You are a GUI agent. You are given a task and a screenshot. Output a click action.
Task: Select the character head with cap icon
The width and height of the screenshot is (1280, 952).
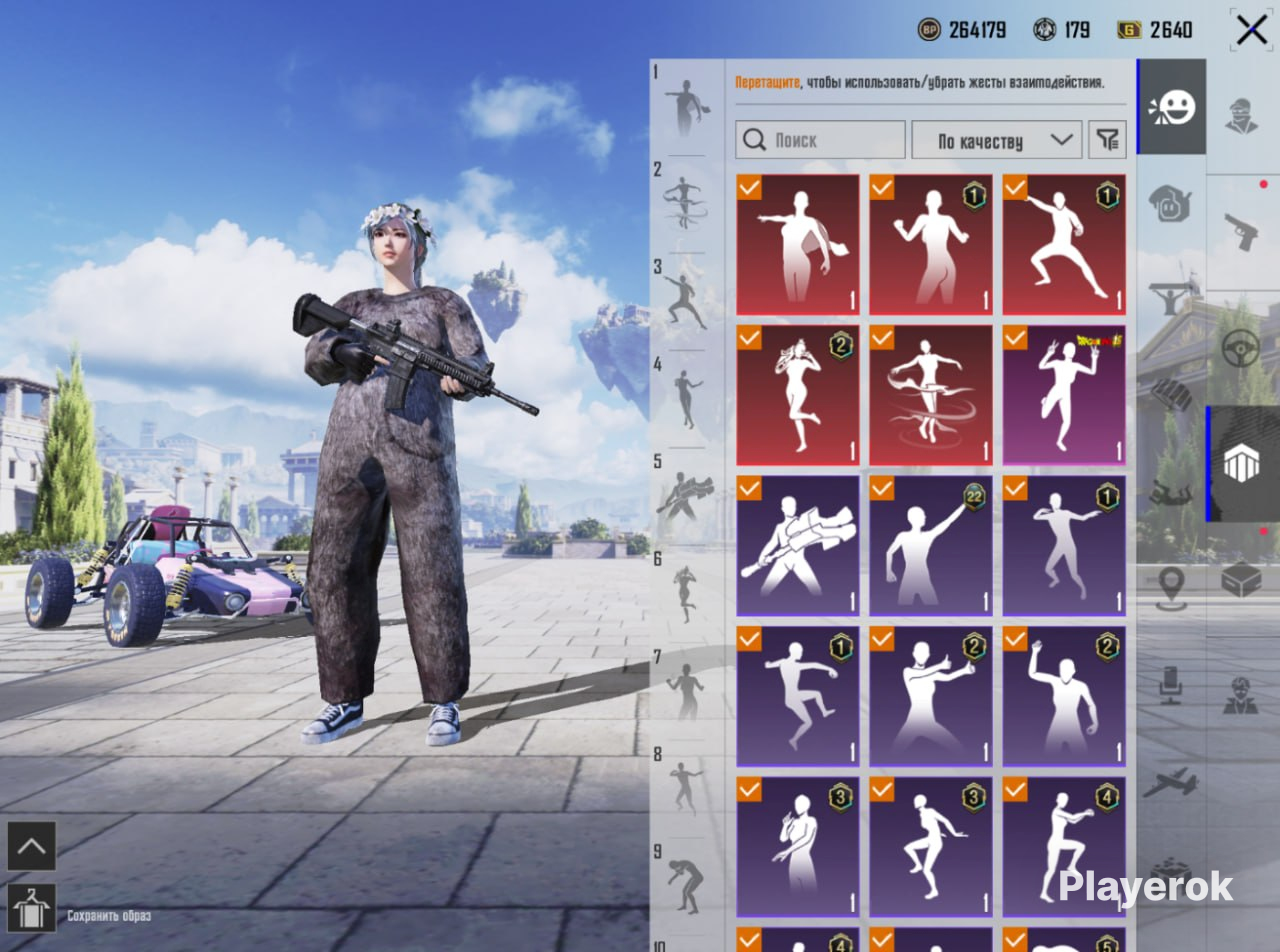1242,115
